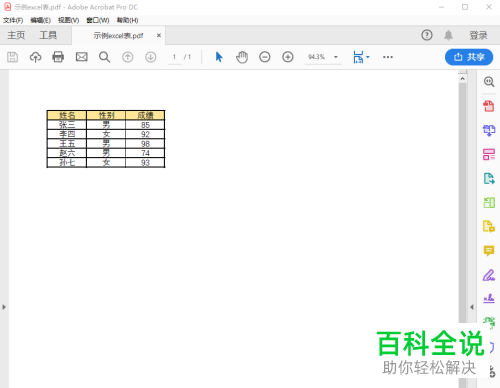Open the 编辑(E) menu
This screenshot has height=388, width=500.
click(40, 20)
